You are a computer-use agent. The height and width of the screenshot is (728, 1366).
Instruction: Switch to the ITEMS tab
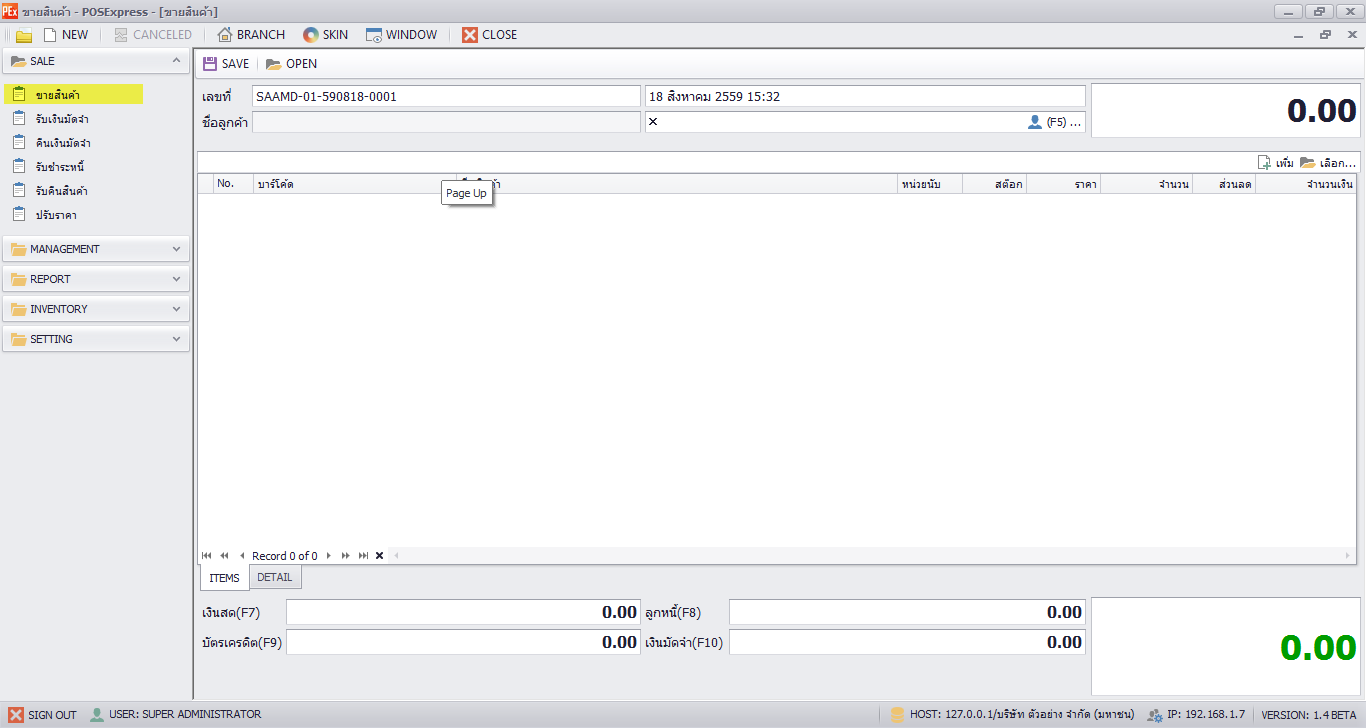point(224,578)
